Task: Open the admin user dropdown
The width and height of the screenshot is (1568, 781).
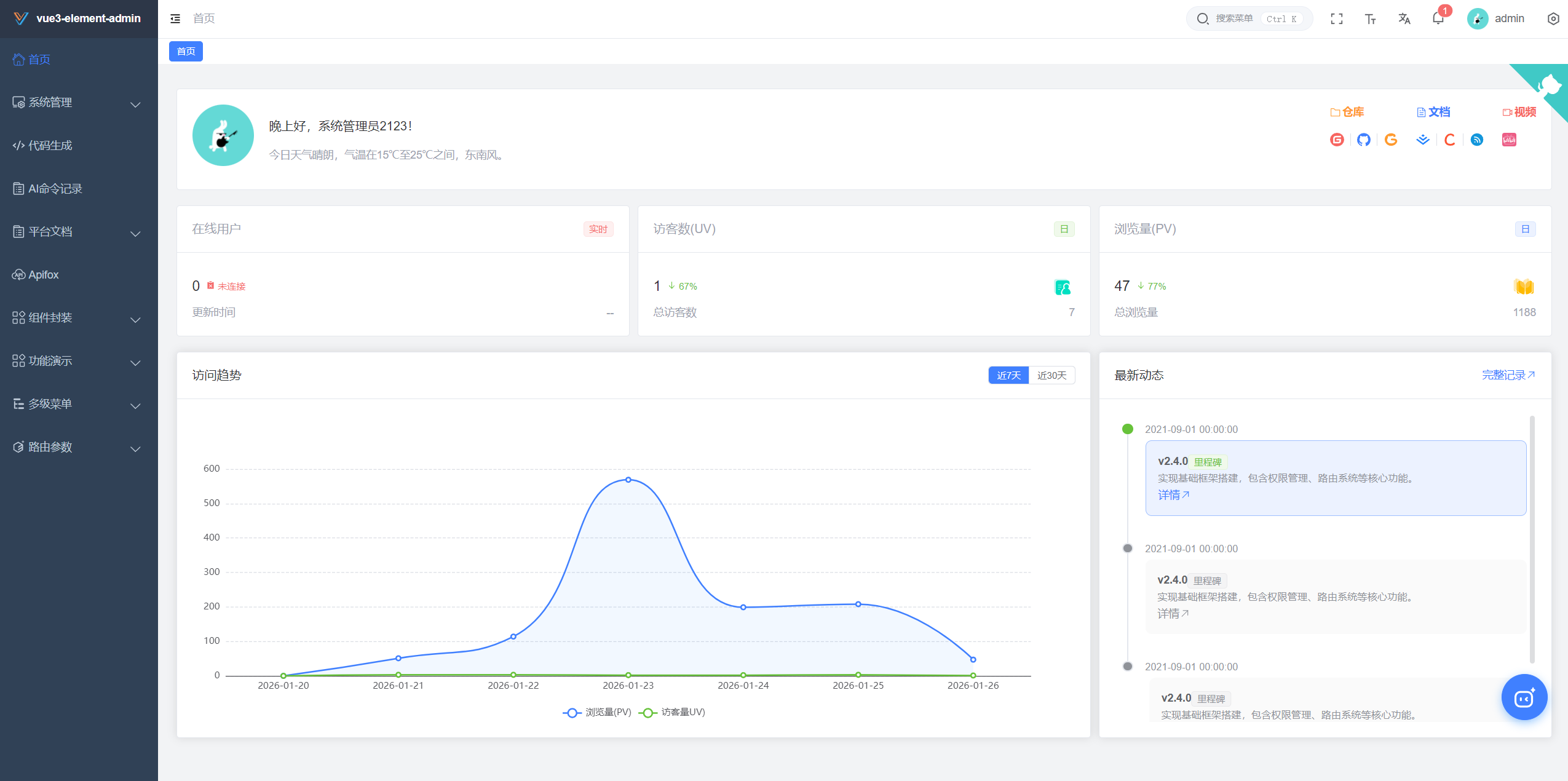Action: (x=1496, y=18)
